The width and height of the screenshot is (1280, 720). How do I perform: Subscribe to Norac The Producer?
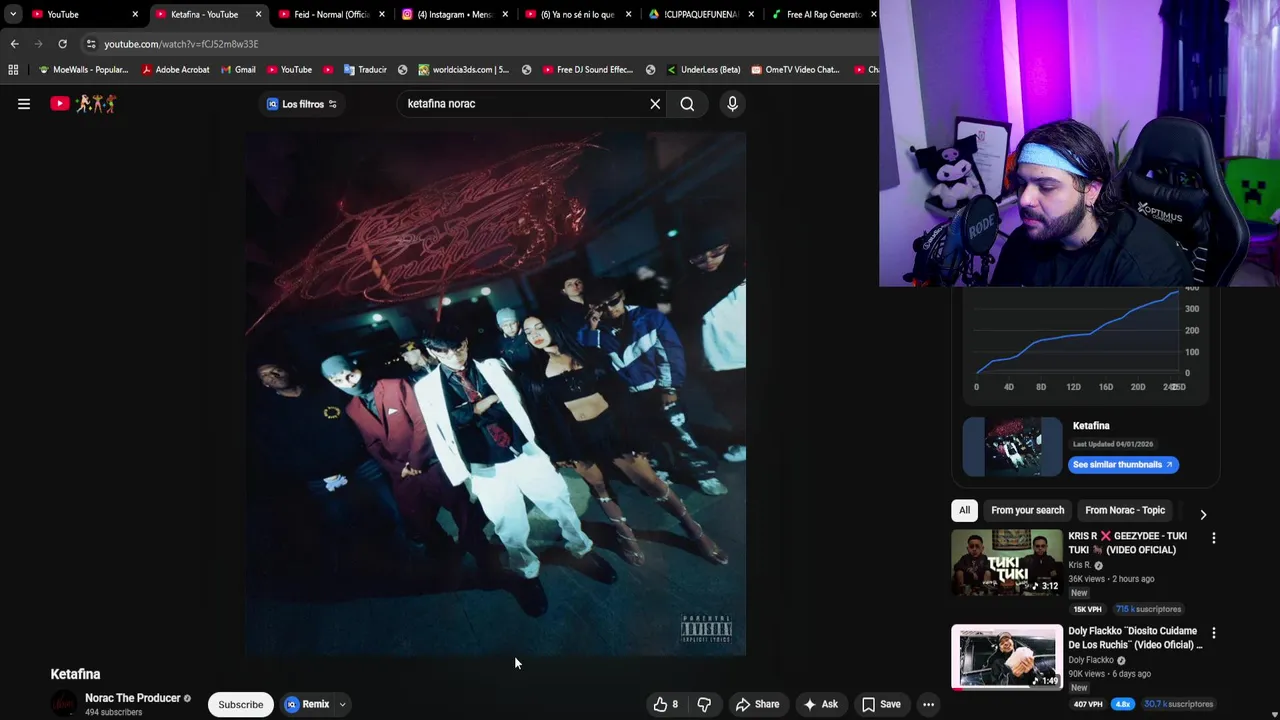[x=241, y=704]
